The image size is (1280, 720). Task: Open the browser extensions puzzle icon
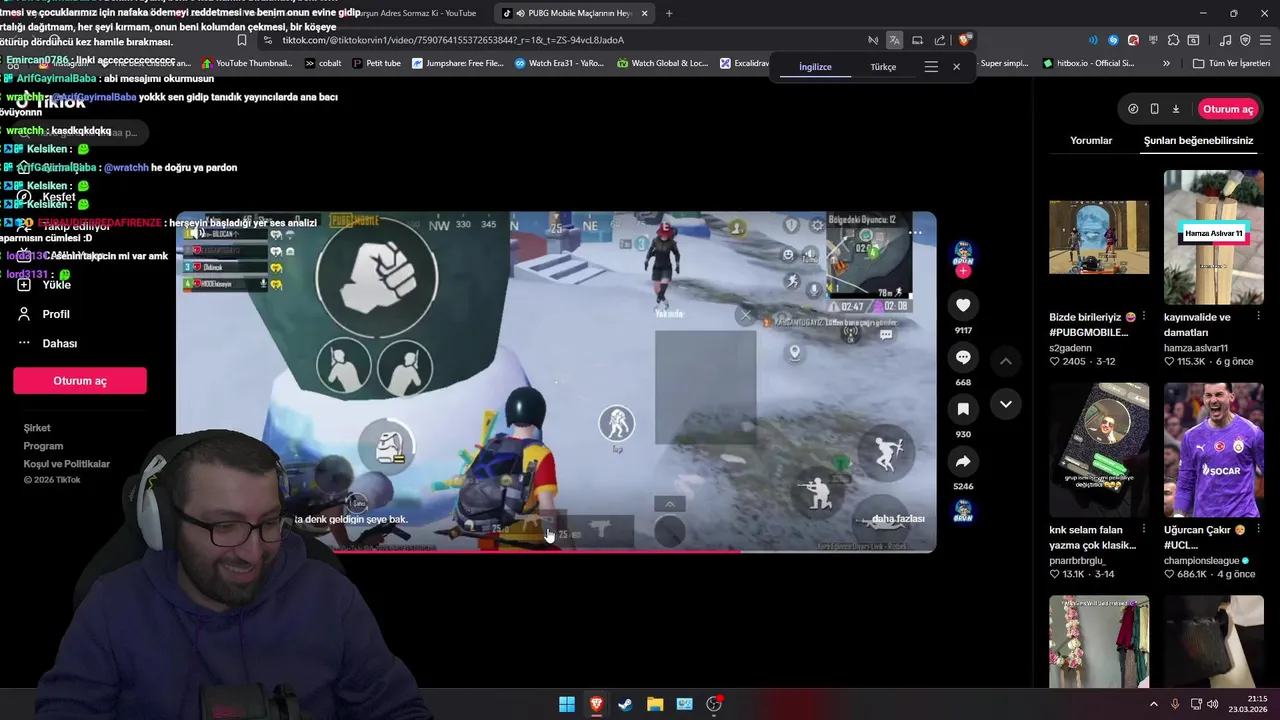tap(1173, 40)
